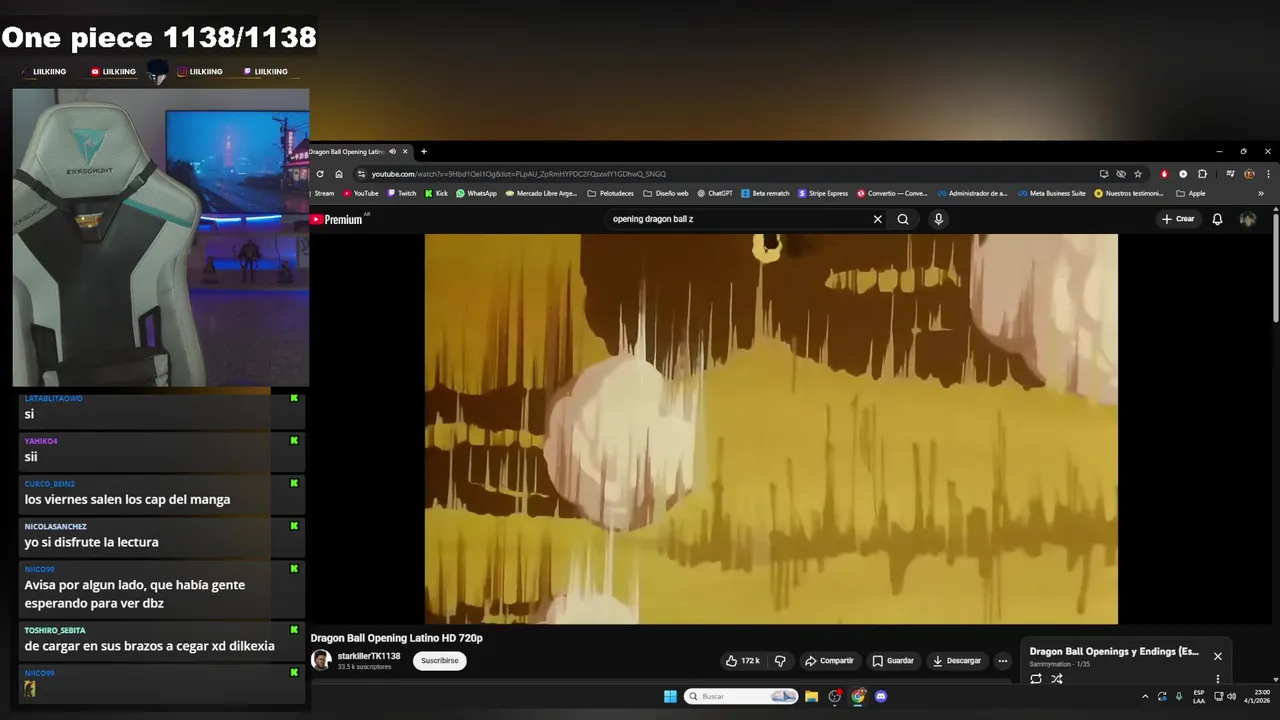The image size is (1280, 720).
Task: Open the Nuestros testimonios bookmark
Action: click(1130, 193)
